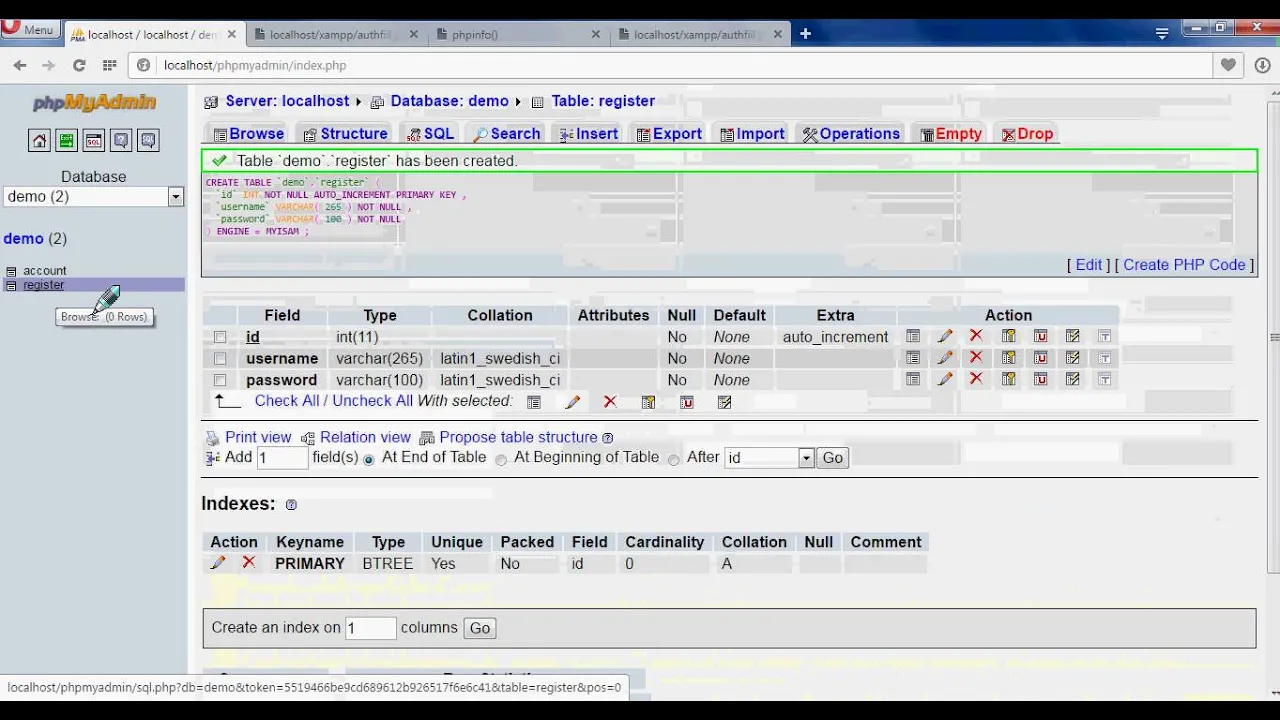Click With selected primary key icon
This screenshot has height=720, width=1280.
(x=648, y=402)
